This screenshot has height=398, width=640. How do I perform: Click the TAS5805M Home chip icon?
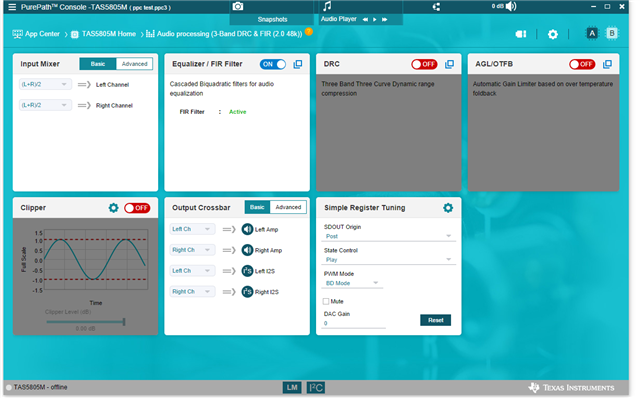[75, 35]
